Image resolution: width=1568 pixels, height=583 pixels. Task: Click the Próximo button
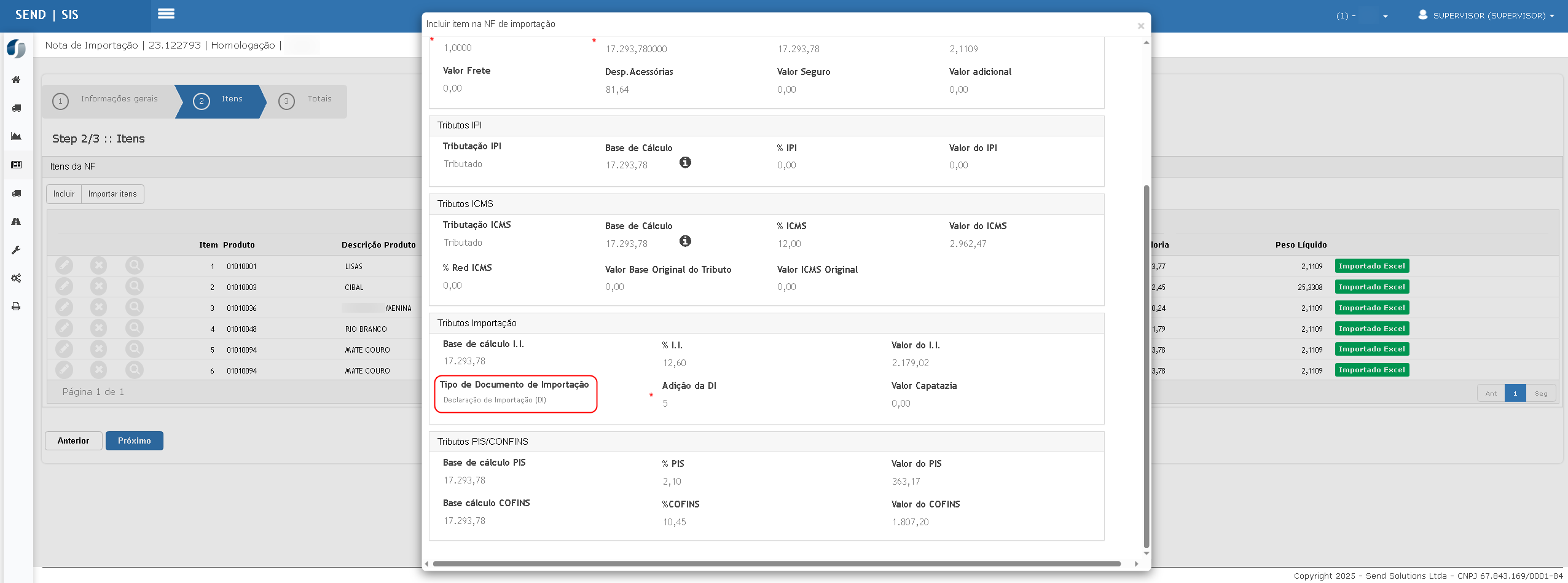pos(134,441)
